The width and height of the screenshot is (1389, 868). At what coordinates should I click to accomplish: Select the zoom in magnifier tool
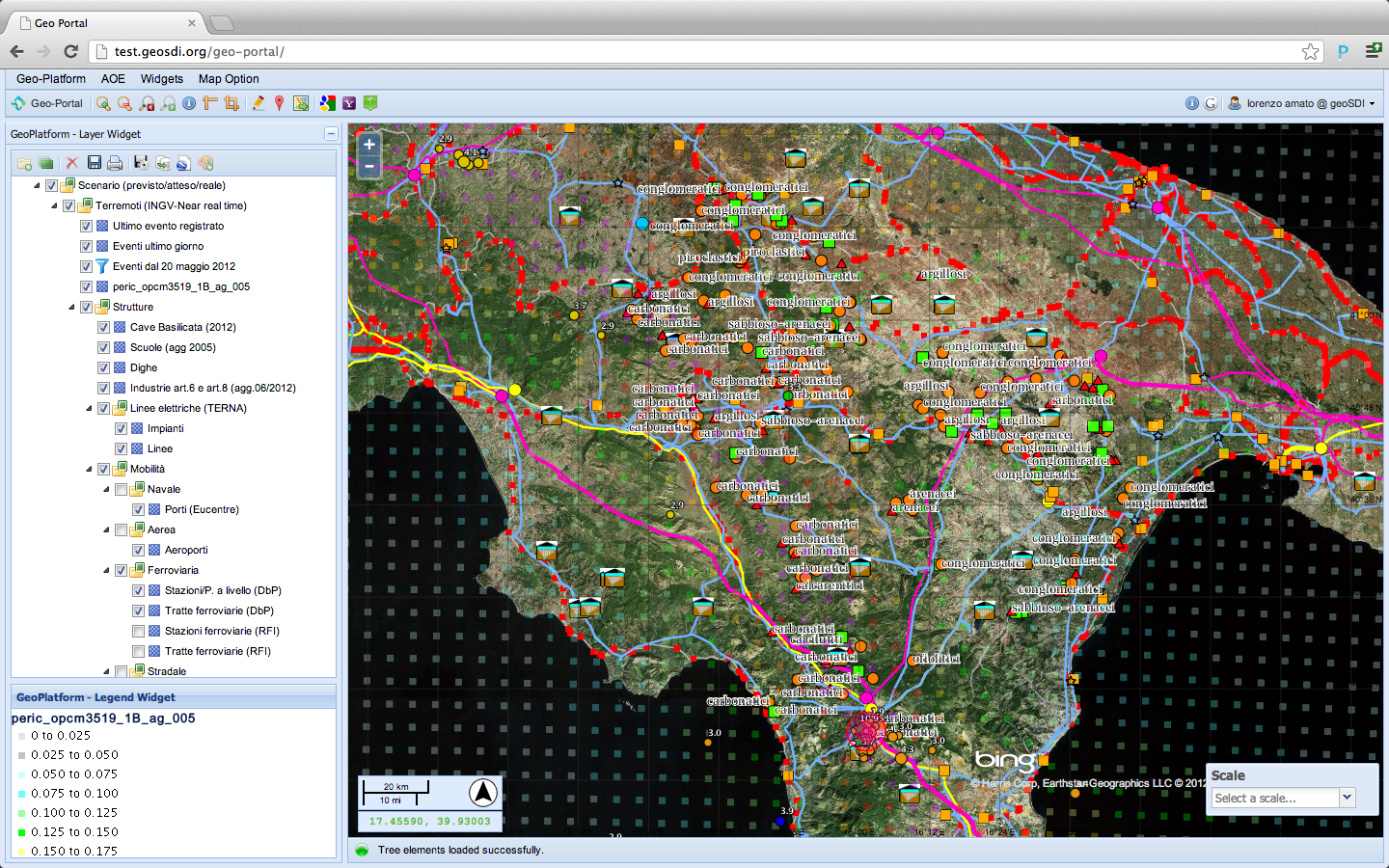103,103
